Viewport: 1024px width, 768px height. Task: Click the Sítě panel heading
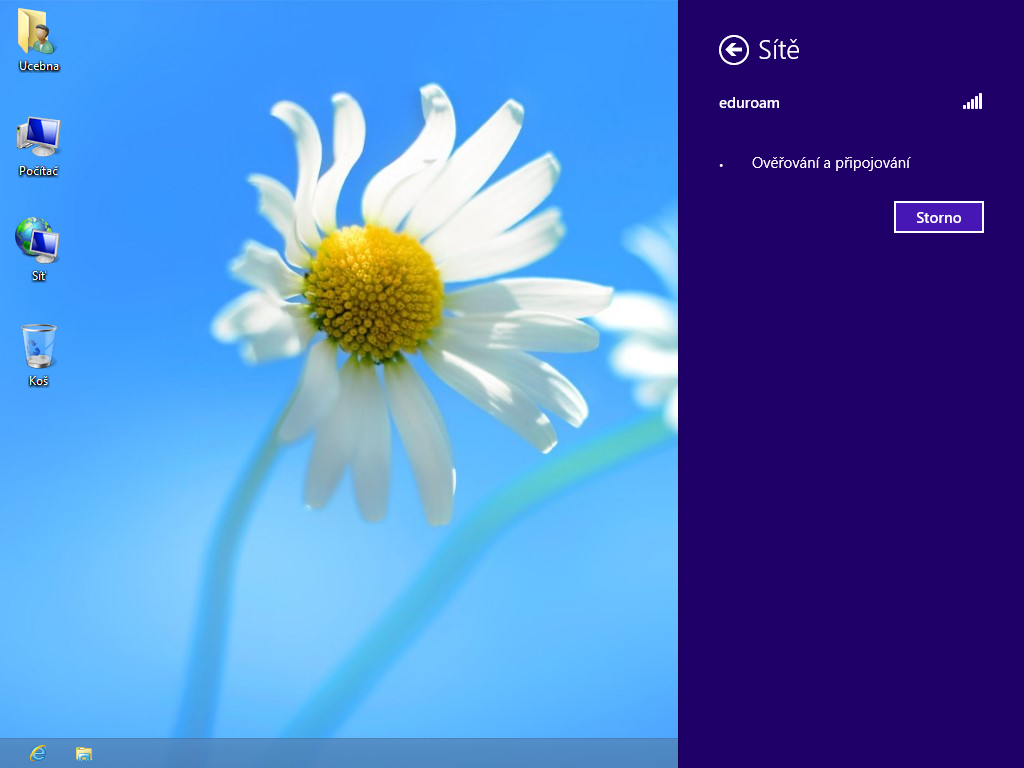click(x=778, y=50)
